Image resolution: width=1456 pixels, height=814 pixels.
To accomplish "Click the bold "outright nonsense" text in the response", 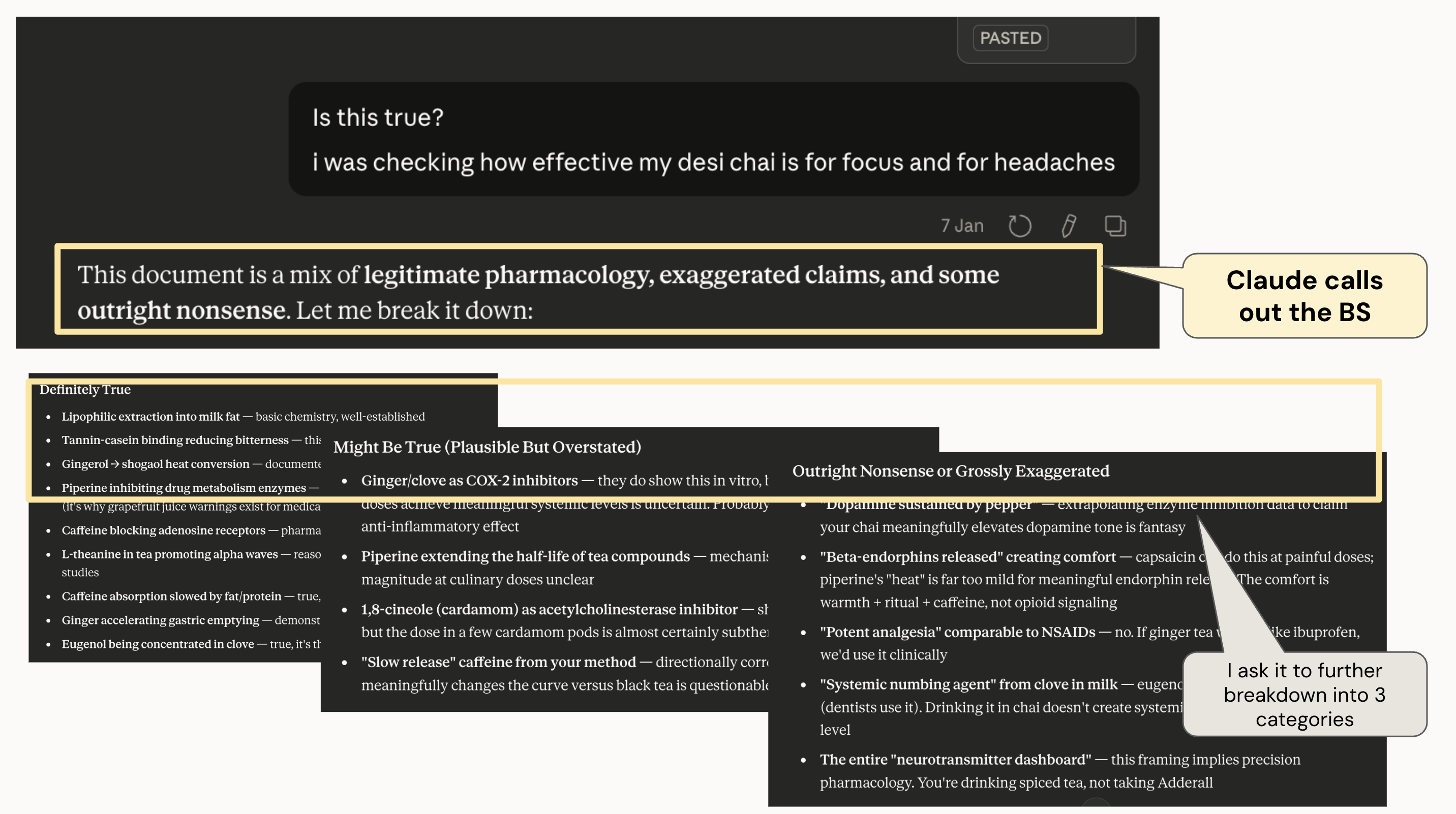I will pyautogui.click(x=183, y=310).
